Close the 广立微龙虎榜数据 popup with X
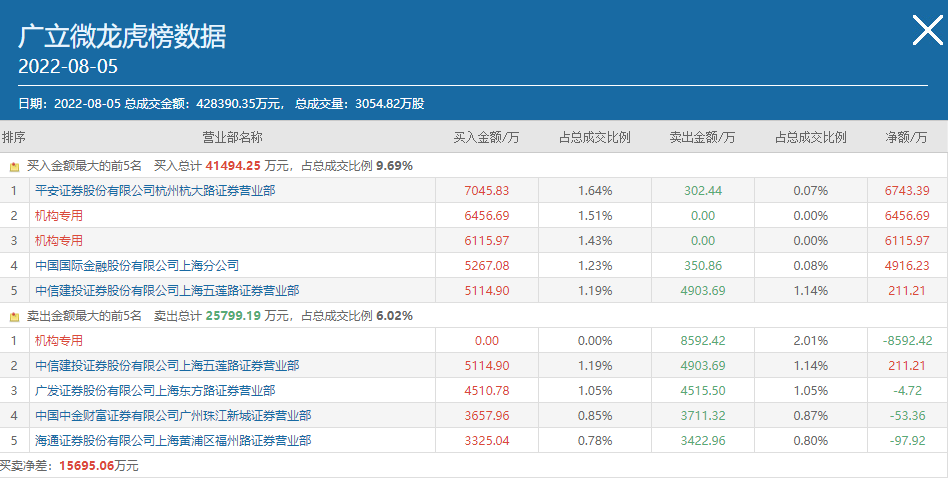The image size is (951, 480). point(927,30)
